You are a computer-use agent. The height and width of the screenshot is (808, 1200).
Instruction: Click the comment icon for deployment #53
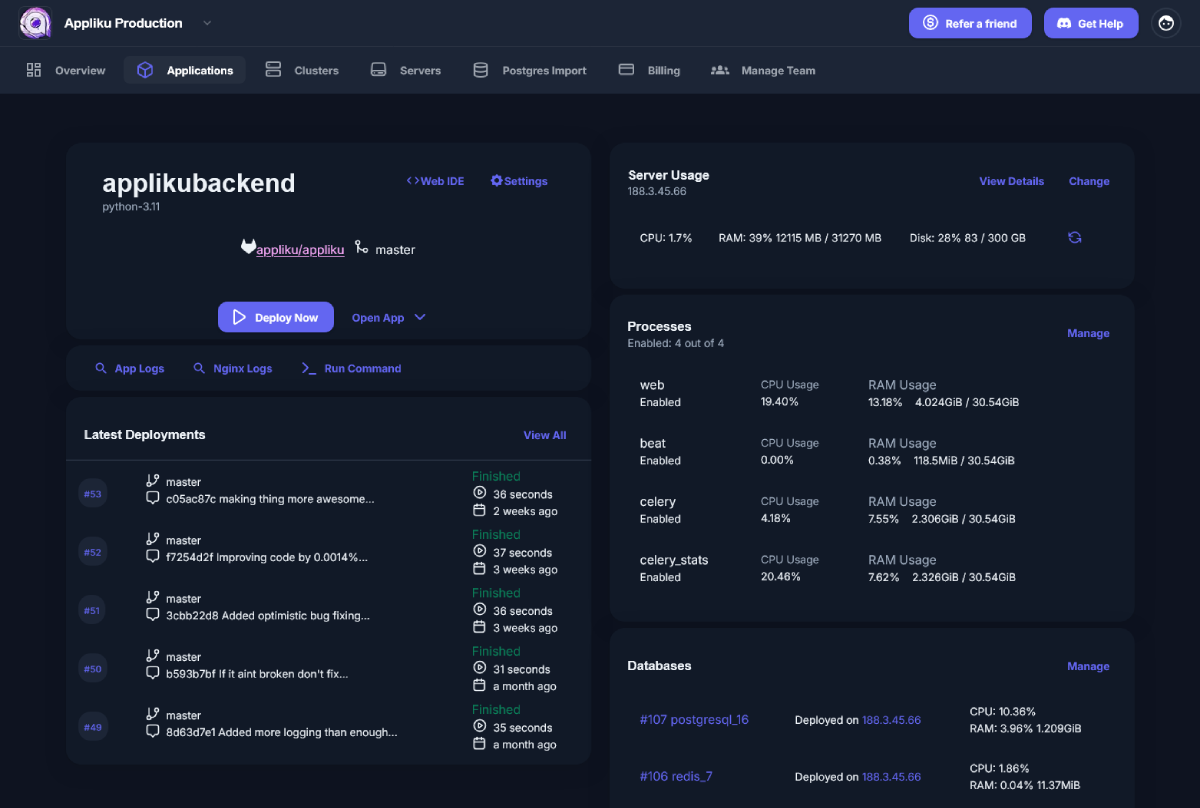click(153, 498)
